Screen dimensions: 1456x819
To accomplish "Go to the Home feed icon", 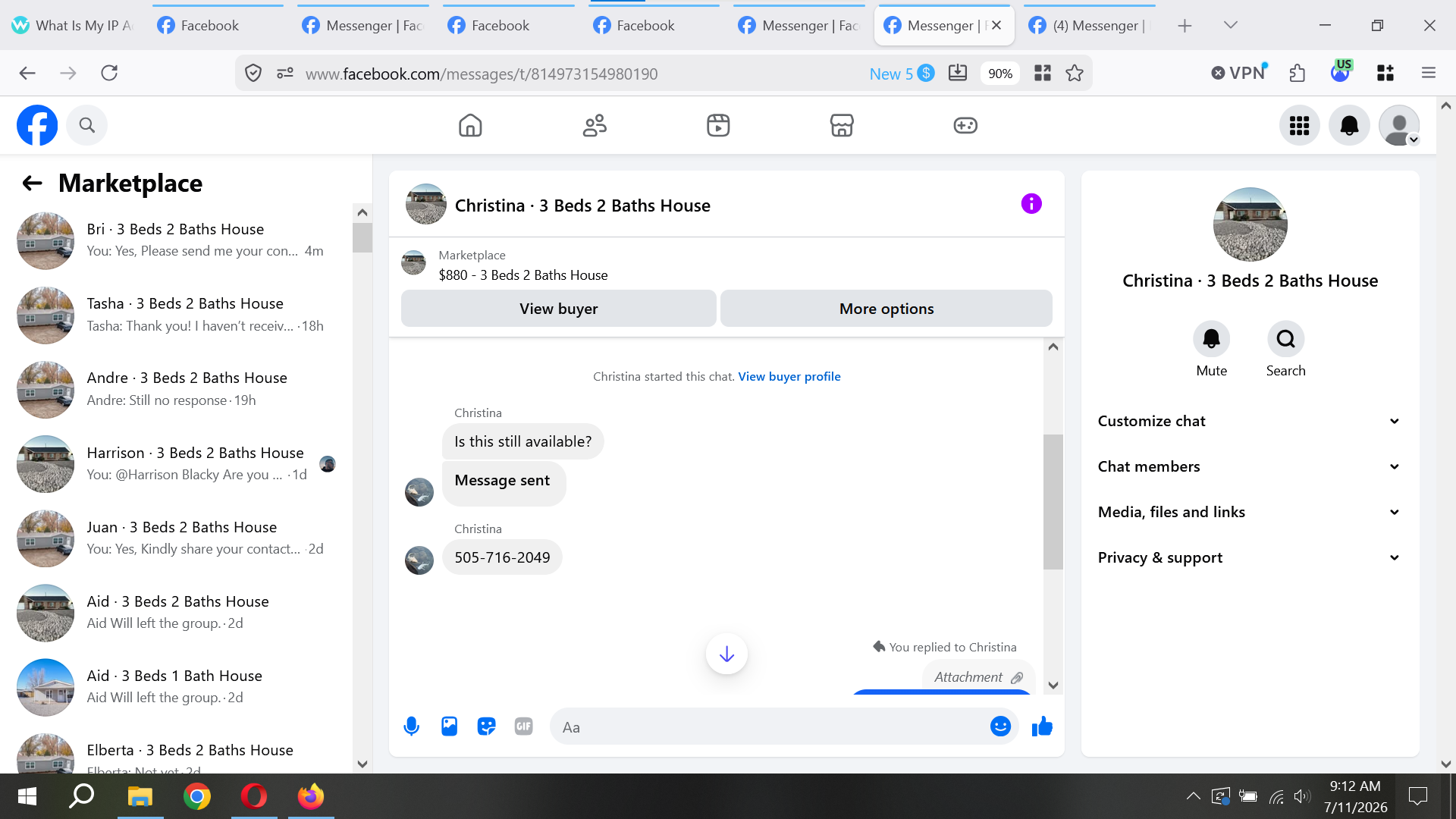I will pos(470,125).
